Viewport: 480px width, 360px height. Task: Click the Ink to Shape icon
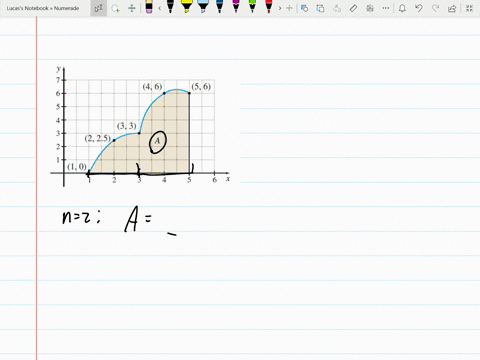320,8
